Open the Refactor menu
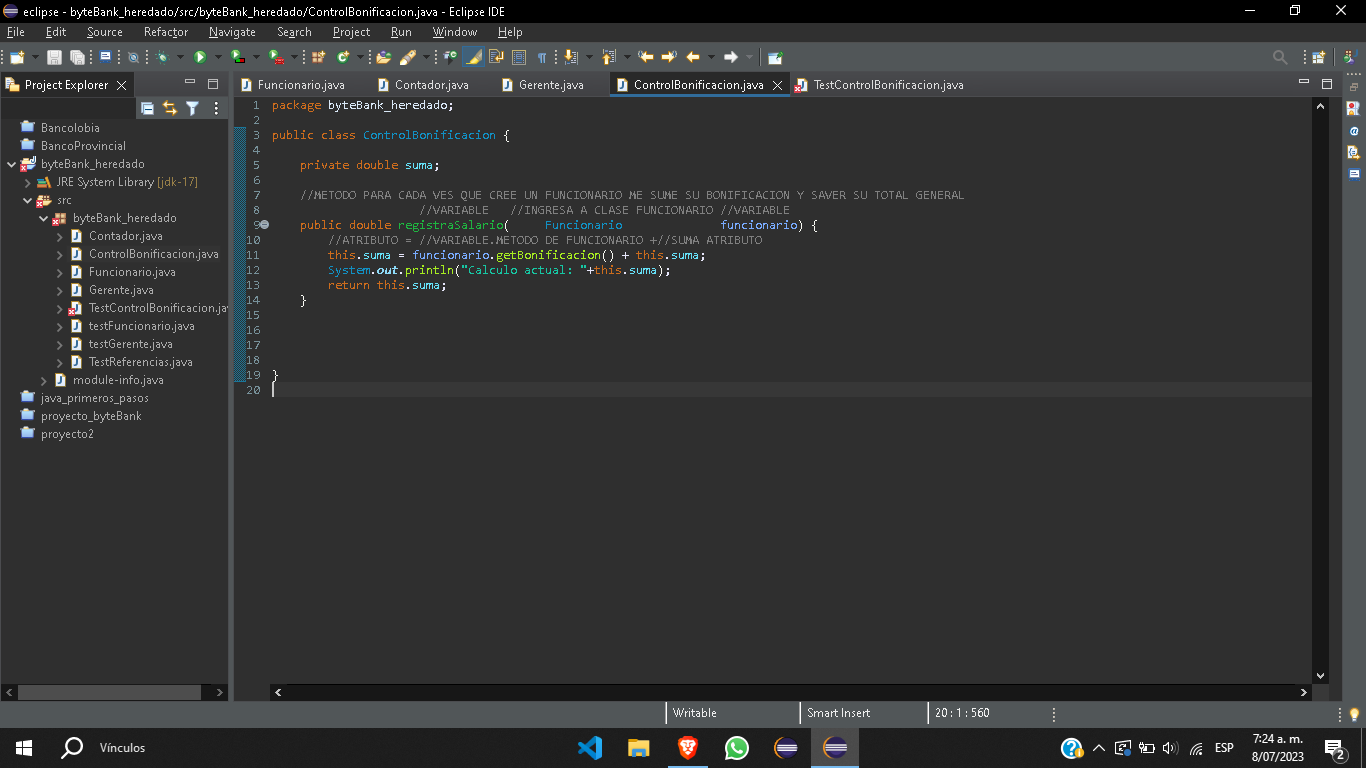 166,32
